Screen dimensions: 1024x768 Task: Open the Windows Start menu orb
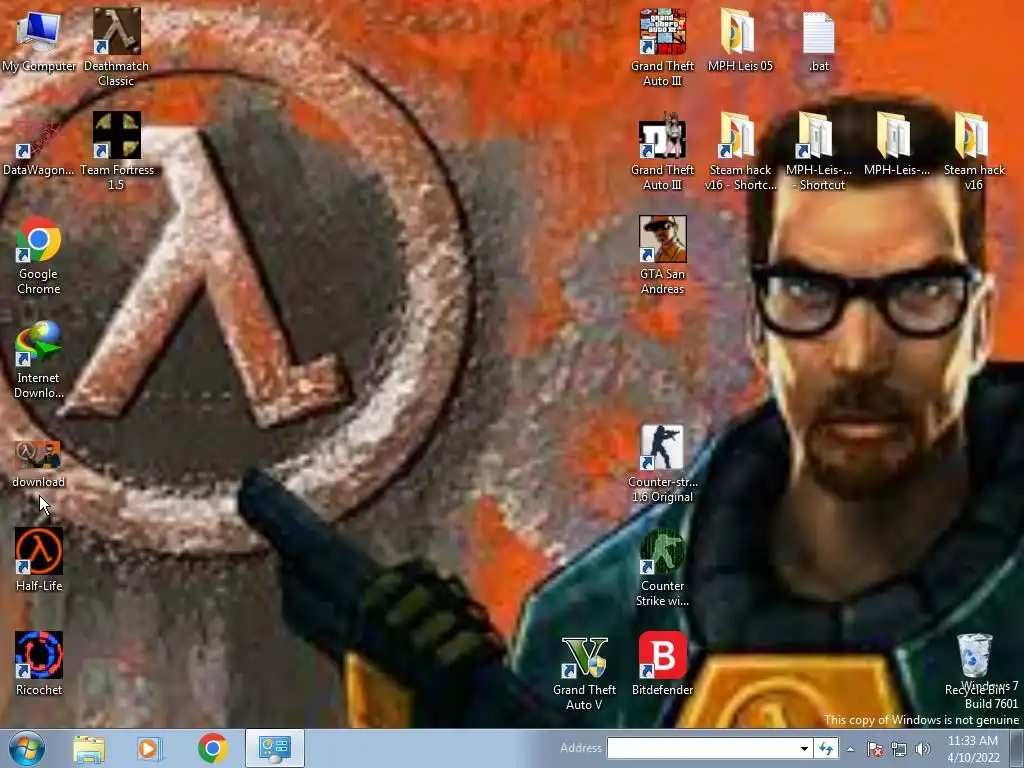point(27,748)
